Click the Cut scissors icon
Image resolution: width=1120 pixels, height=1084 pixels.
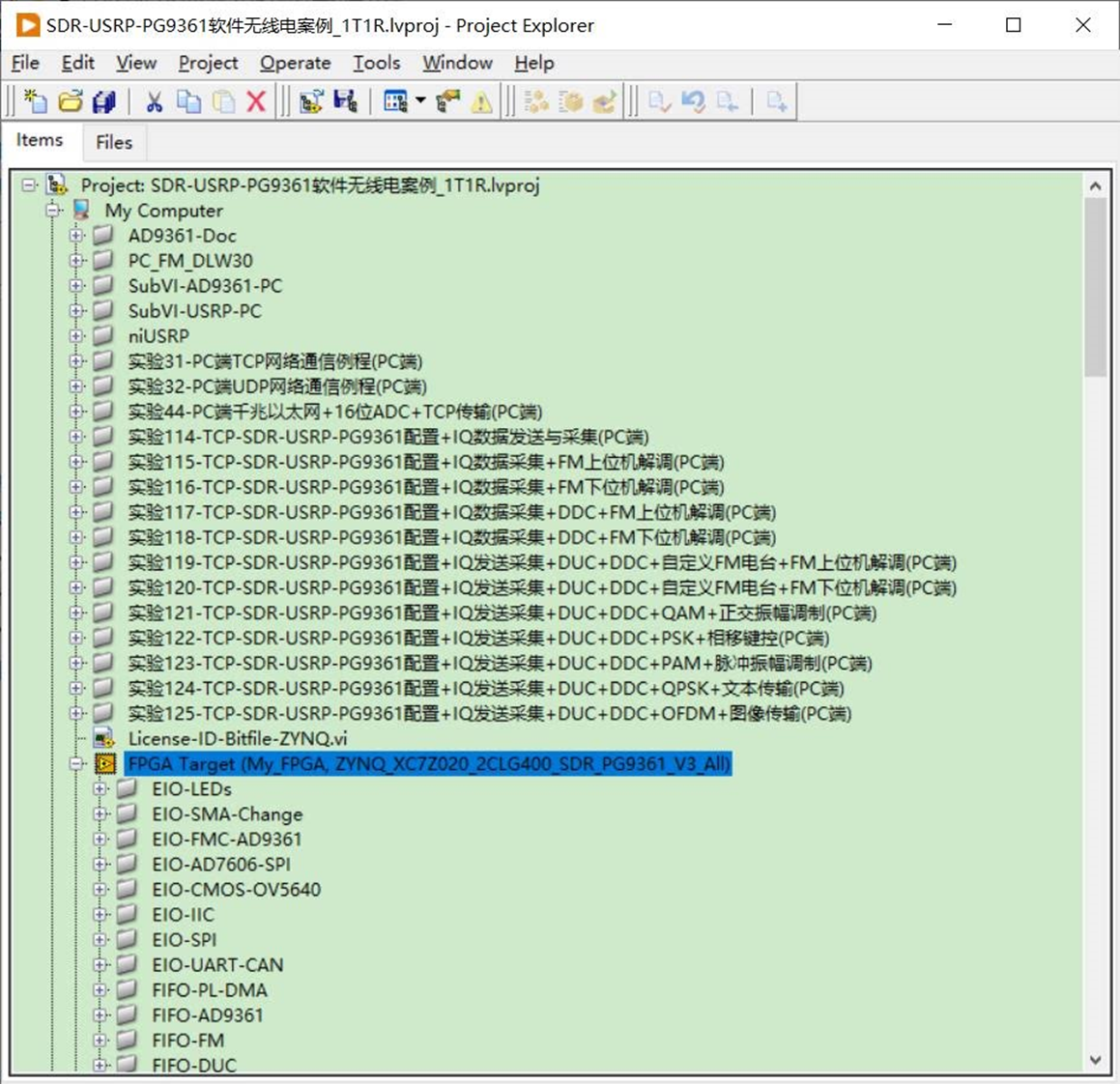coord(154,100)
